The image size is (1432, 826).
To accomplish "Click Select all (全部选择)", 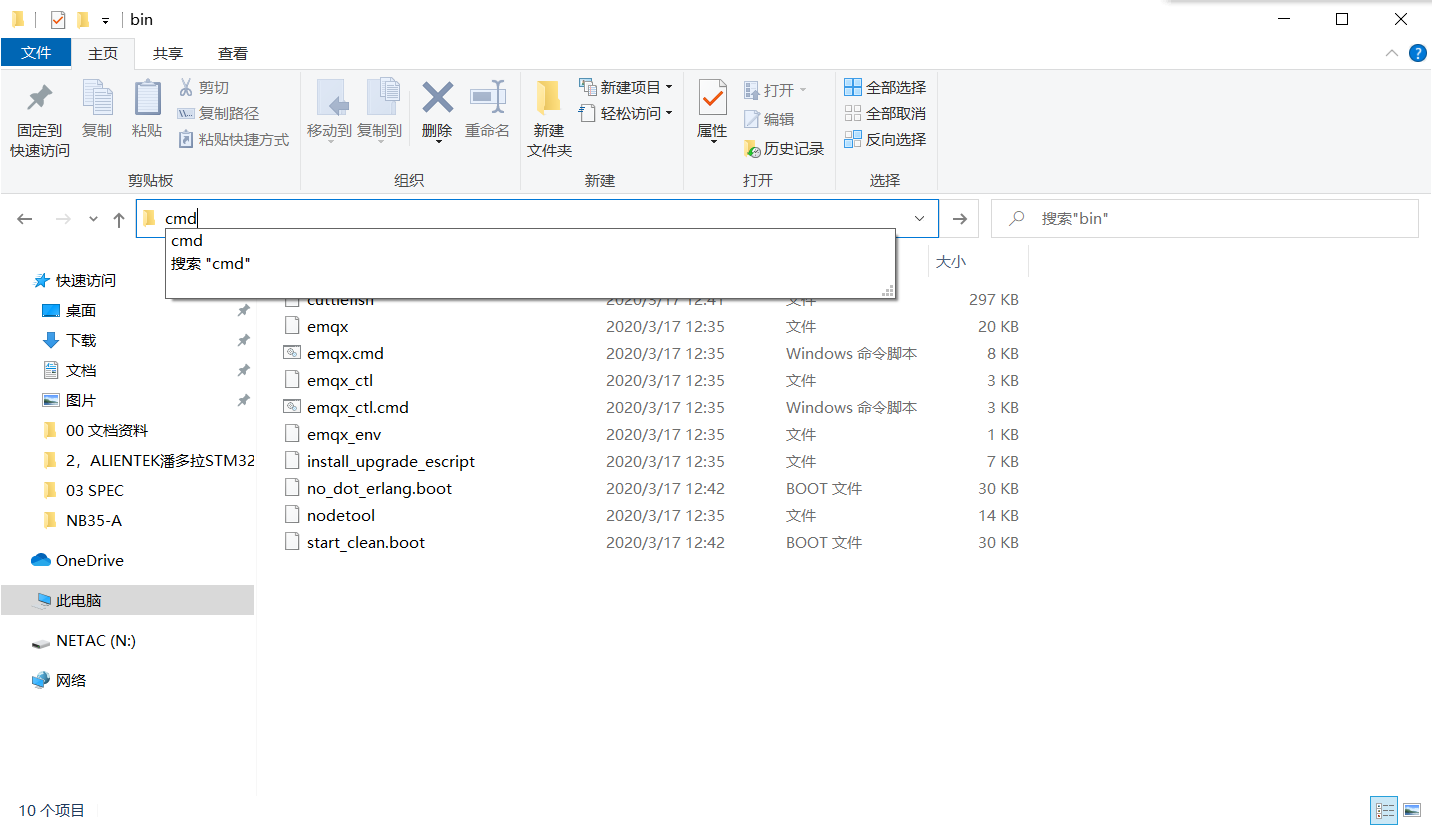I will tap(885, 88).
